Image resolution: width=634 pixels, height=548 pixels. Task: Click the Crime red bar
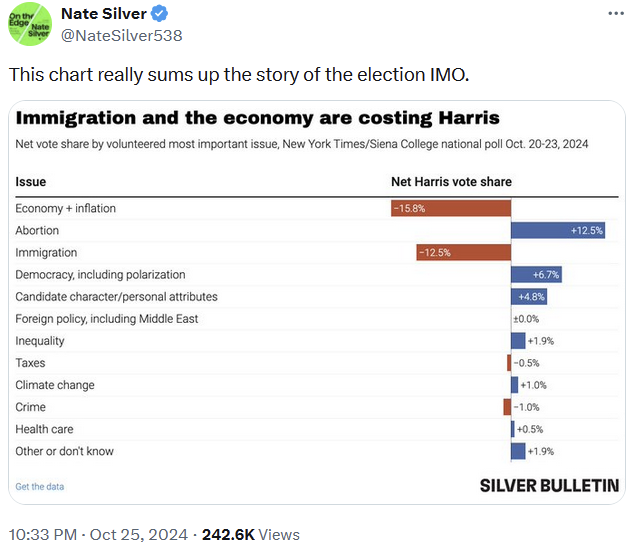pyautogui.click(x=507, y=407)
